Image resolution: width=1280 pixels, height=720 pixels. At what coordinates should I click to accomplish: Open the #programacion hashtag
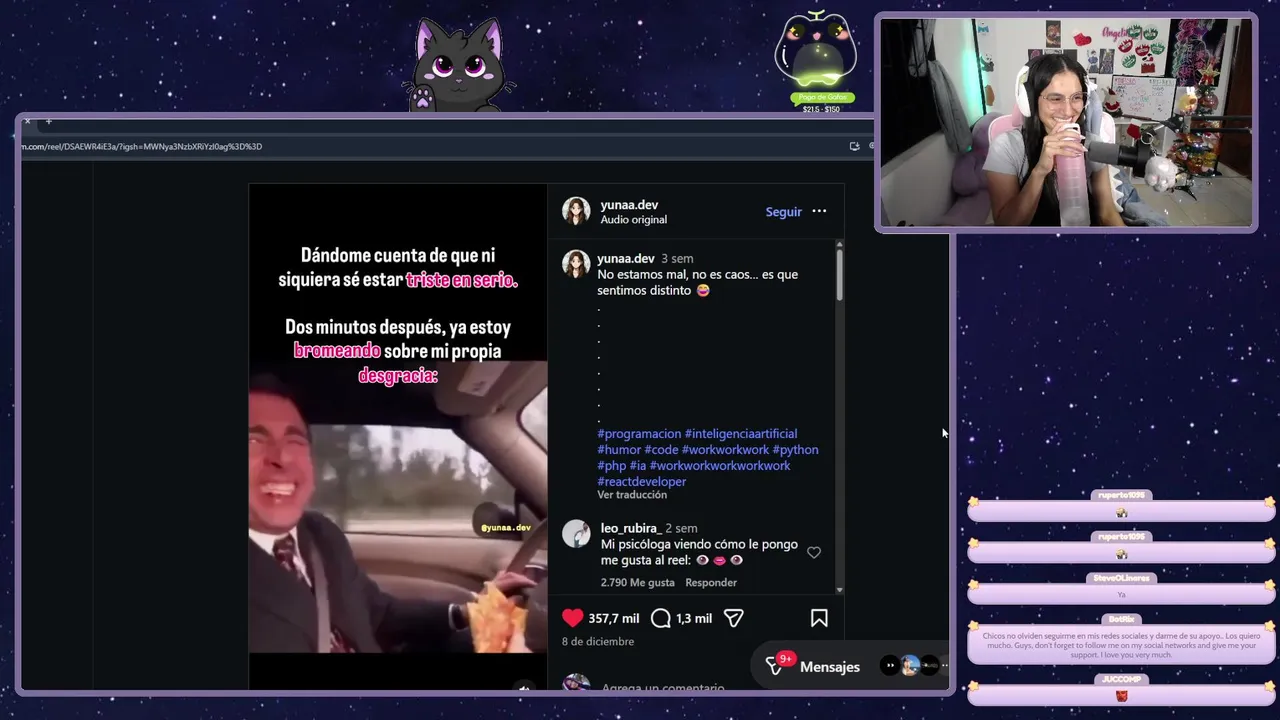tap(639, 433)
